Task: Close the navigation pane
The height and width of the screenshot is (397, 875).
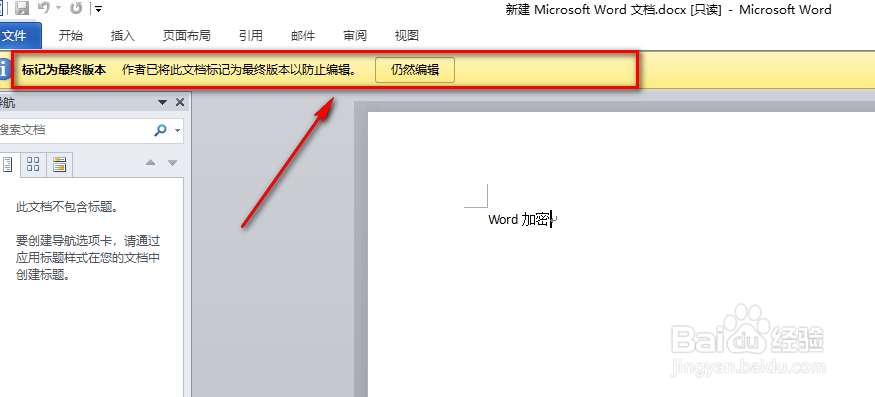Action: (x=180, y=102)
